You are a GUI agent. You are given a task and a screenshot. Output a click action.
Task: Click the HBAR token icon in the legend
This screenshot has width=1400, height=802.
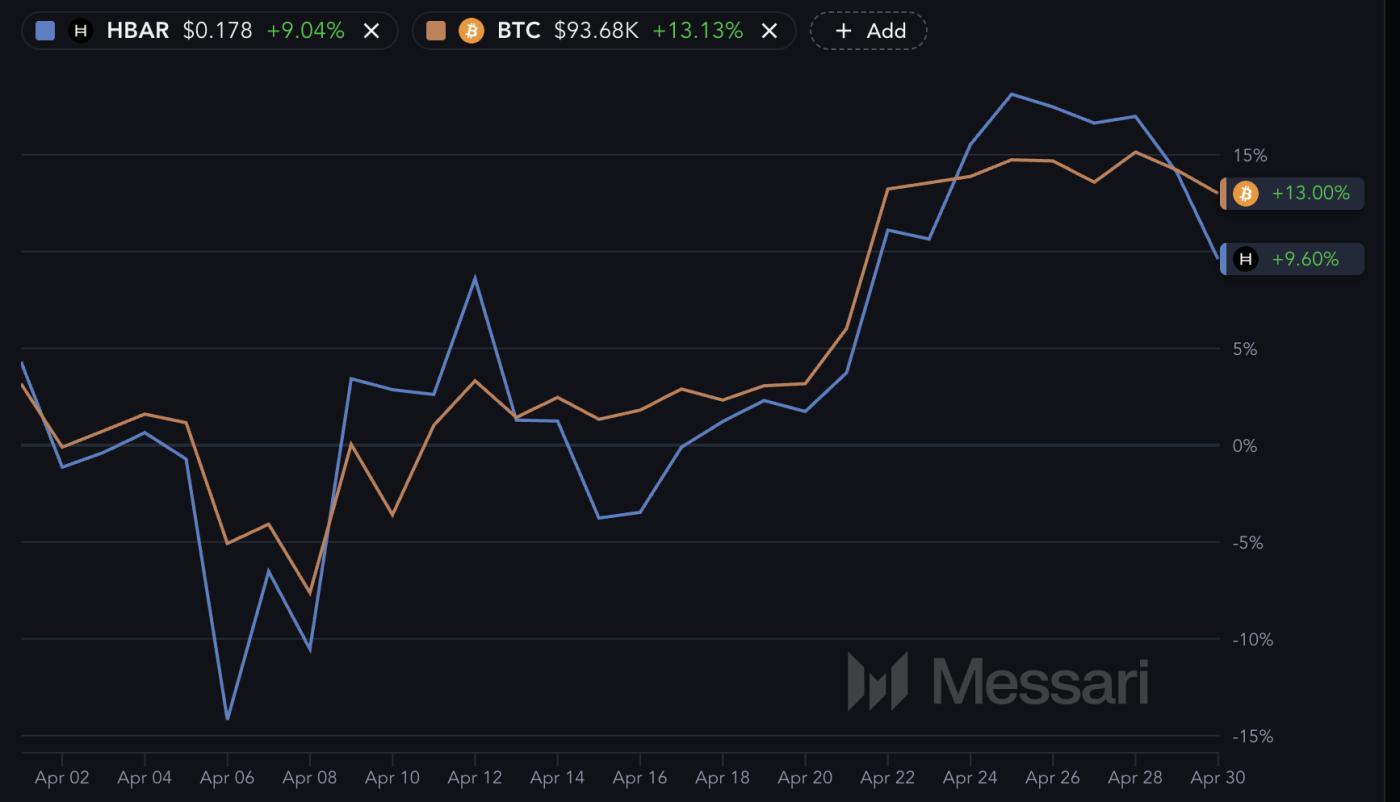tap(81, 30)
